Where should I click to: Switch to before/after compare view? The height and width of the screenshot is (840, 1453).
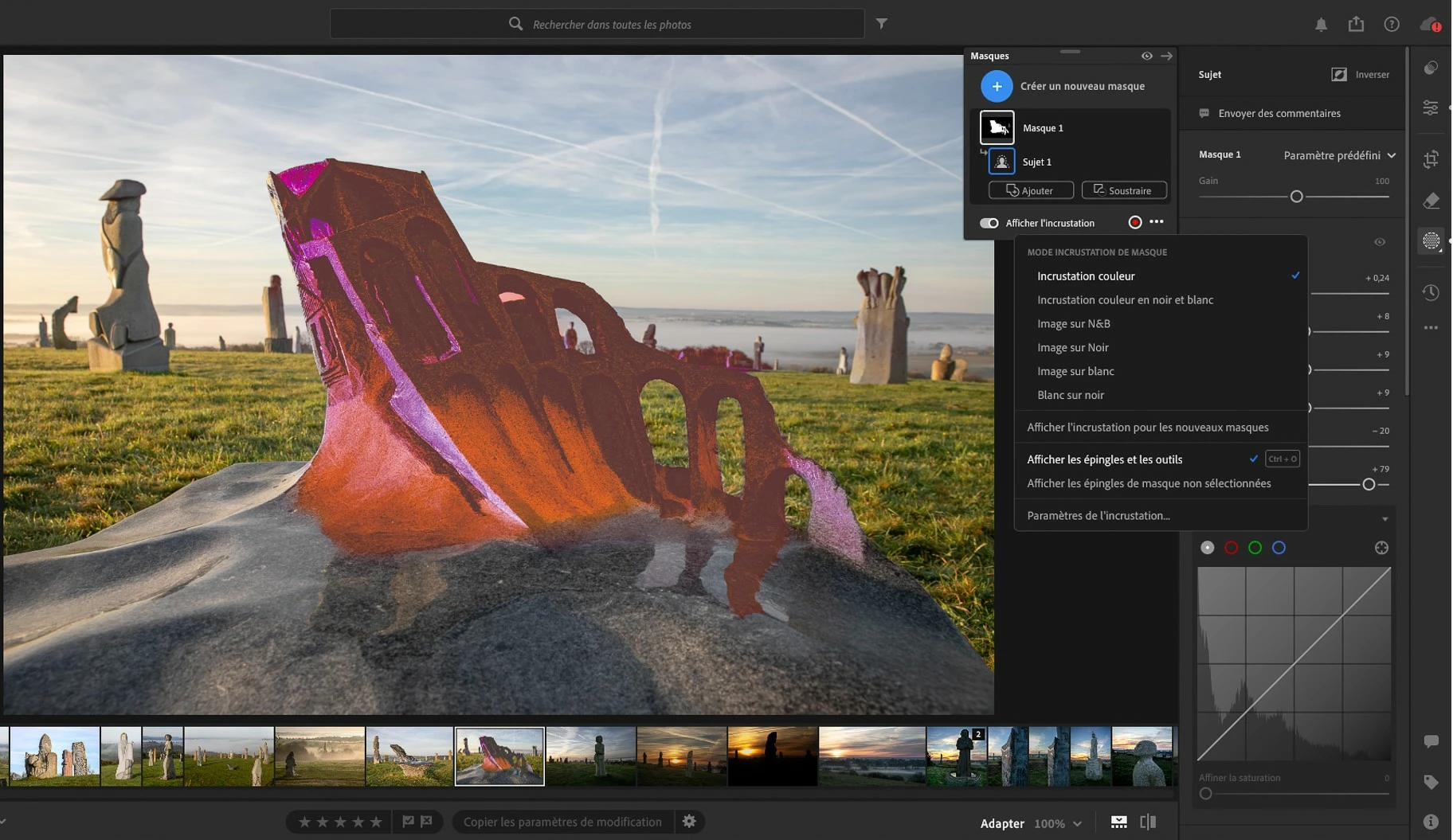1148,822
